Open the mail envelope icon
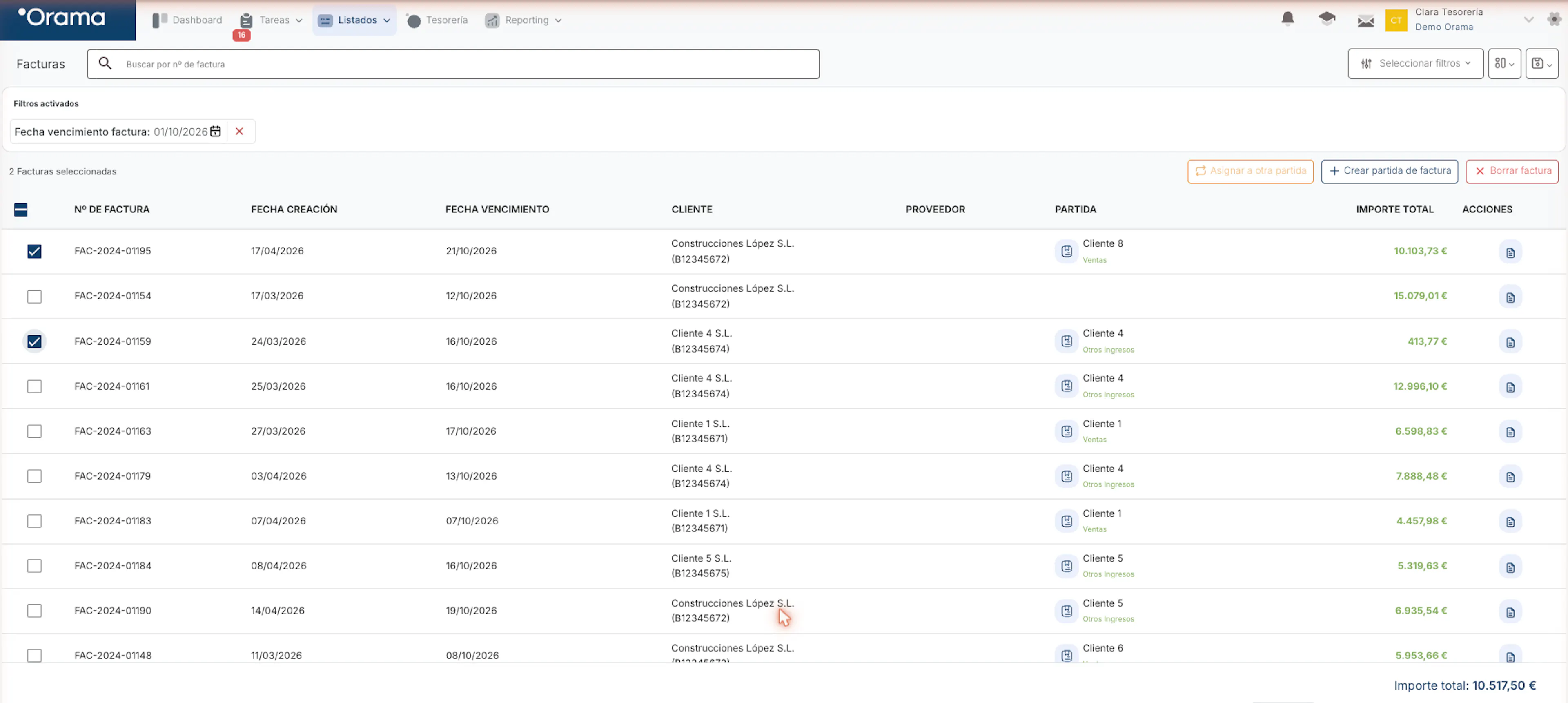The width and height of the screenshot is (1568, 703). coord(1365,21)
